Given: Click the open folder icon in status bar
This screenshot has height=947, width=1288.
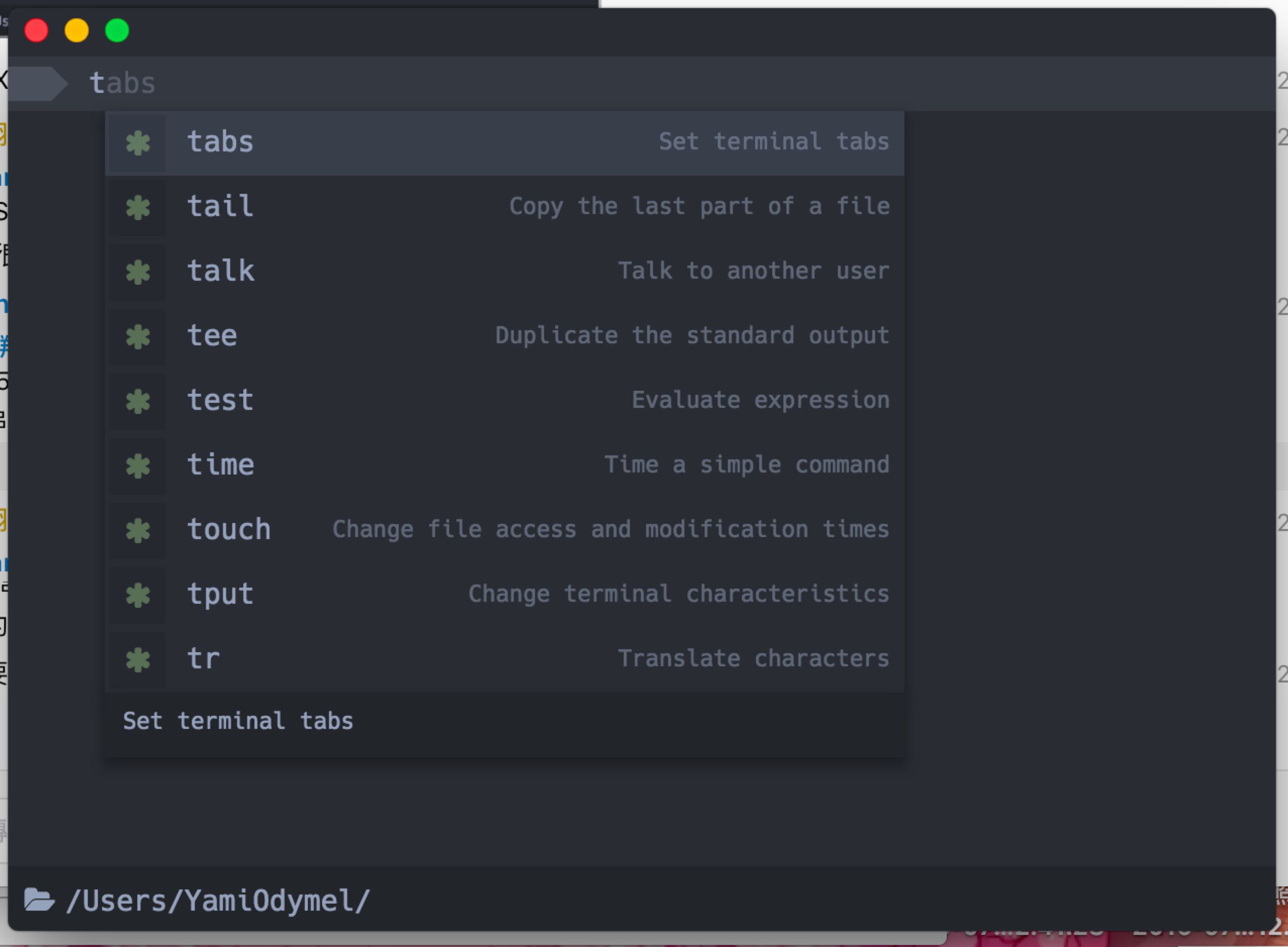Looking at the screenshot, I should (38, 900).
